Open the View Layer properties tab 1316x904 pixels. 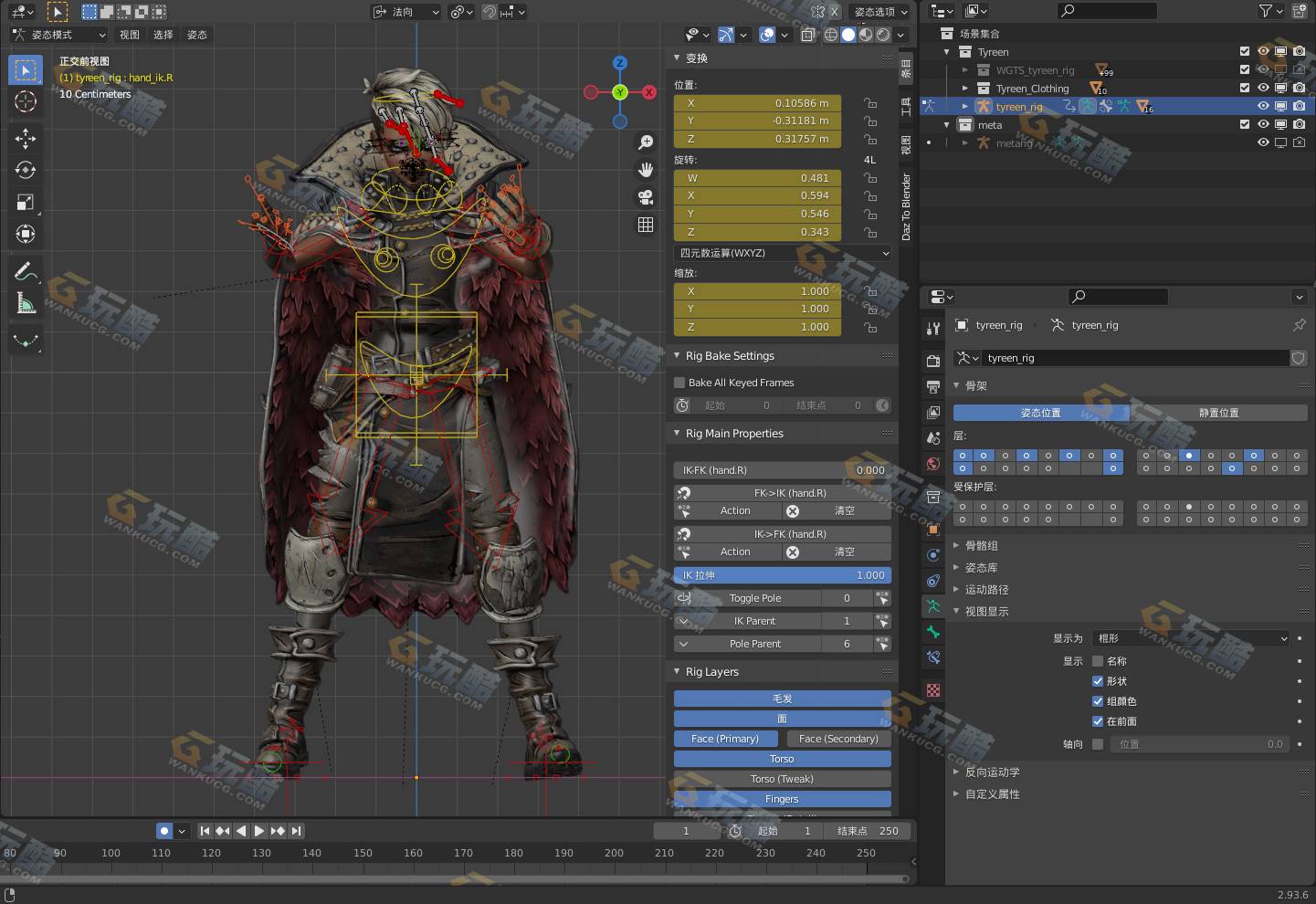coord(932,412)
